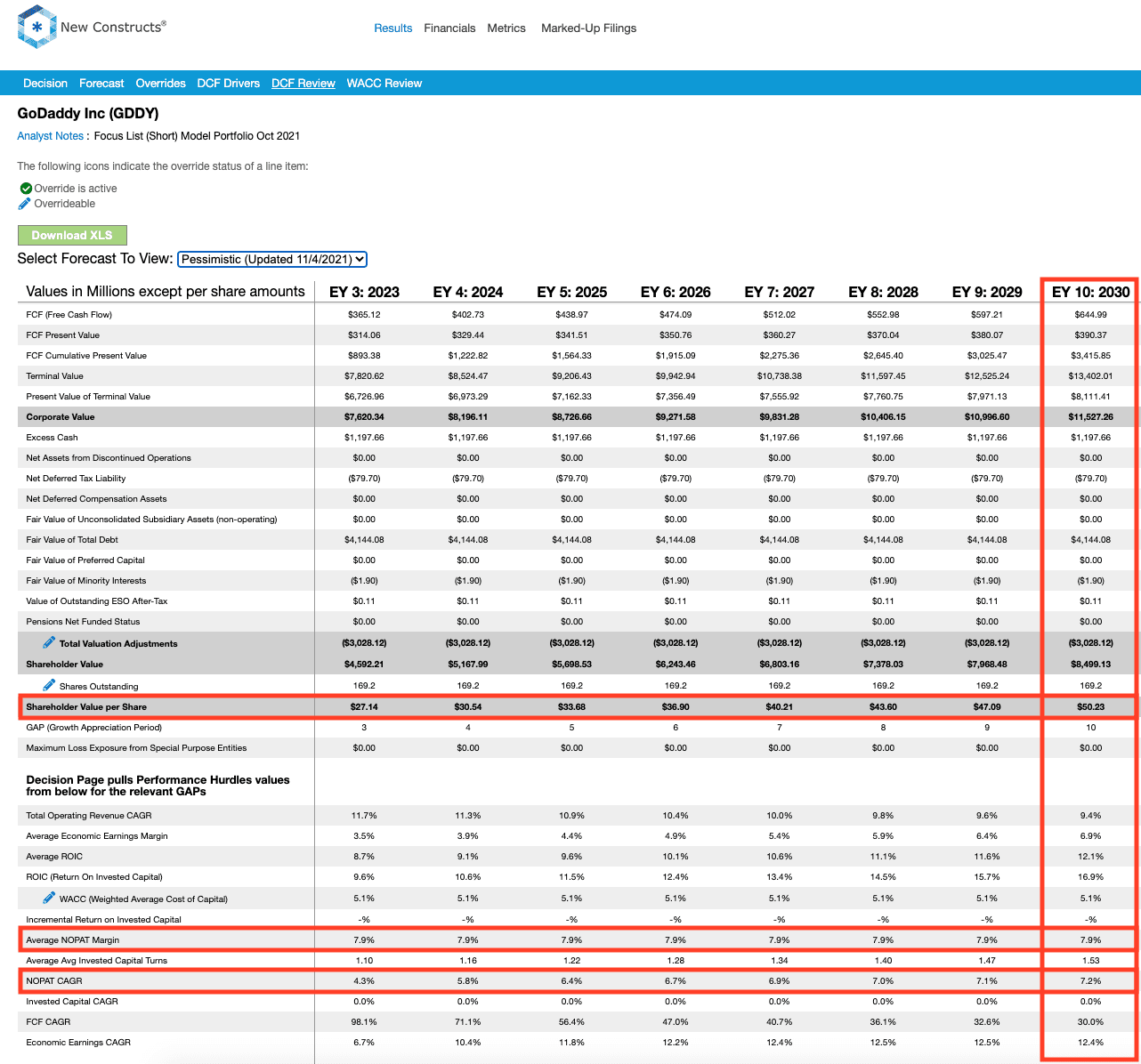The width and height of the screenshot is (1141, 1064).
Task: Switch to the DCF Drivers tab
Action: tap(229, 84)
